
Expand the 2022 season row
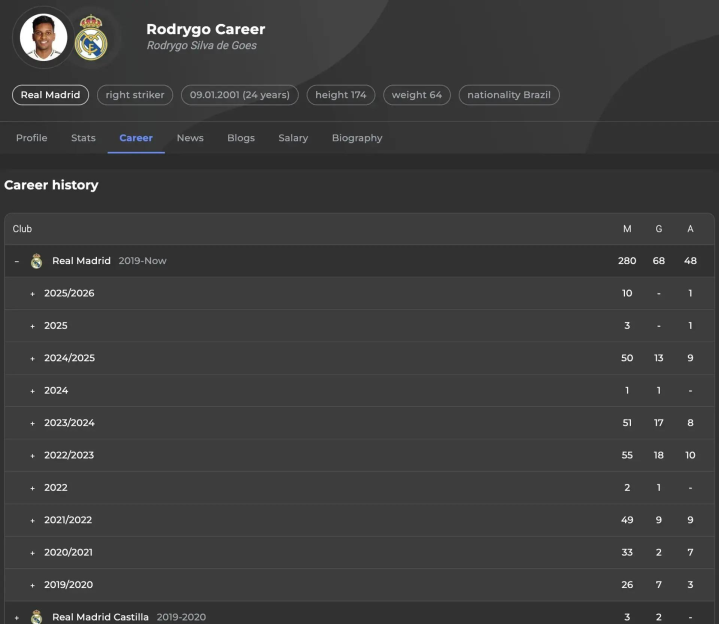pos(33,488)
